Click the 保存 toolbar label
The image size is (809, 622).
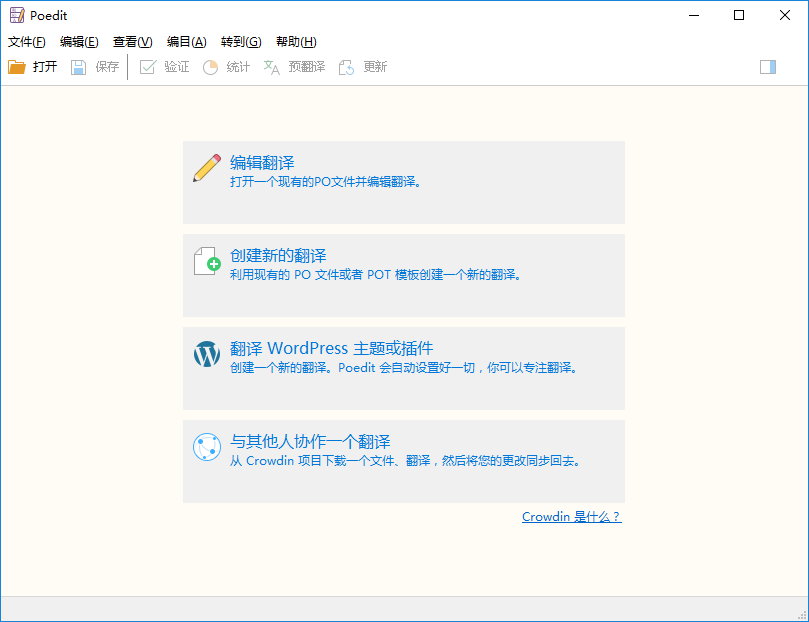[107, 67]
